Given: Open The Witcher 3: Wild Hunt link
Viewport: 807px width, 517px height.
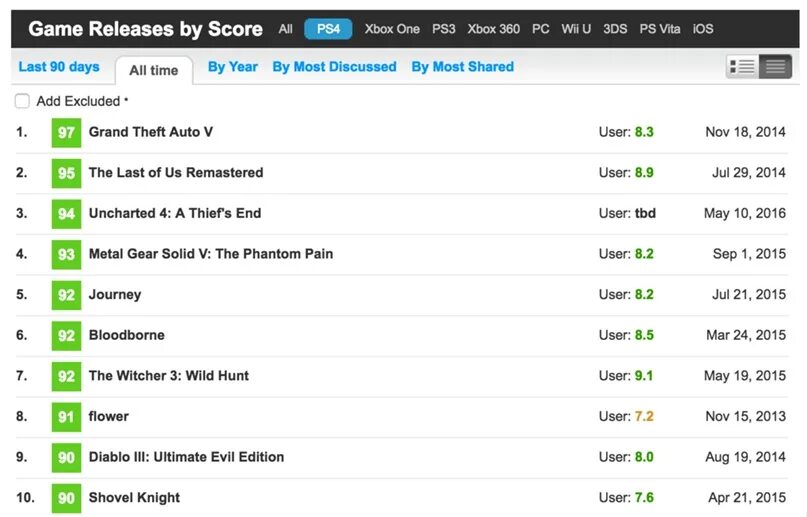Looking at the screenshot, I should click(x=168, y=376).
